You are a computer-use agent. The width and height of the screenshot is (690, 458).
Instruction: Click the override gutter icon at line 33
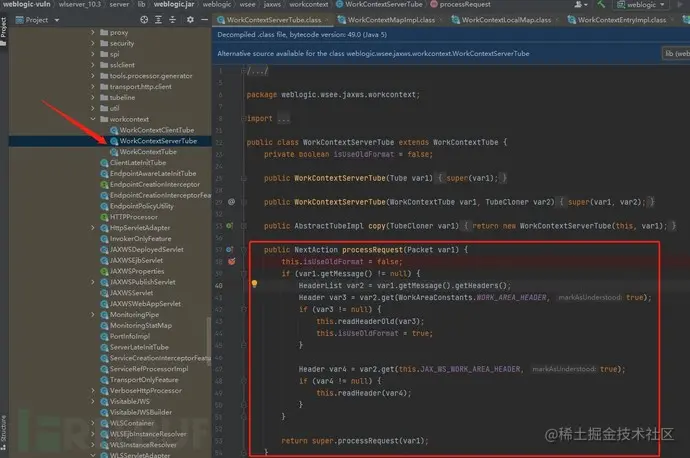pos(229,226)
